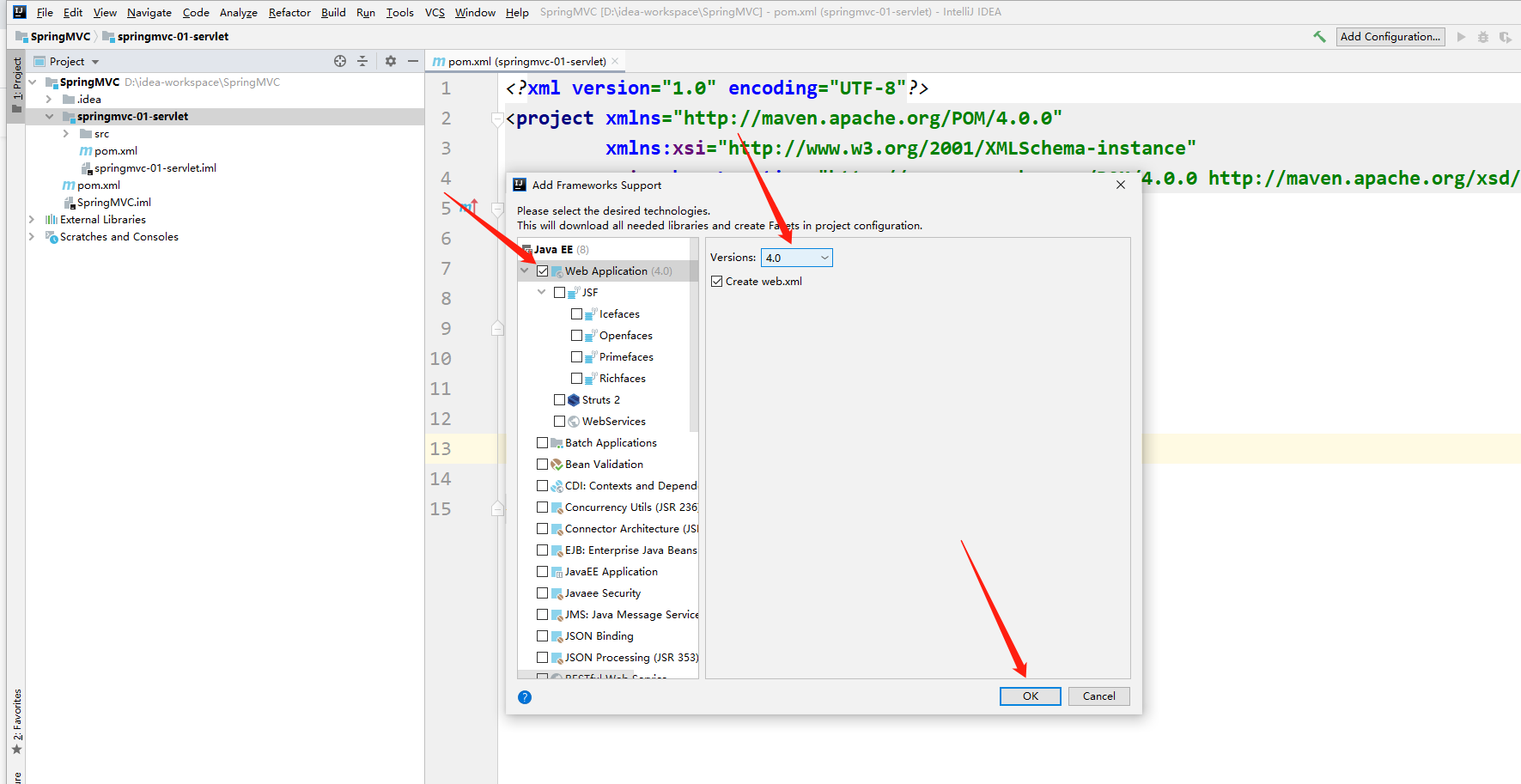Screen dimensions: 1521x784
Task: Enable the Struts 2 framework checkbox
Action: [560, 400]
